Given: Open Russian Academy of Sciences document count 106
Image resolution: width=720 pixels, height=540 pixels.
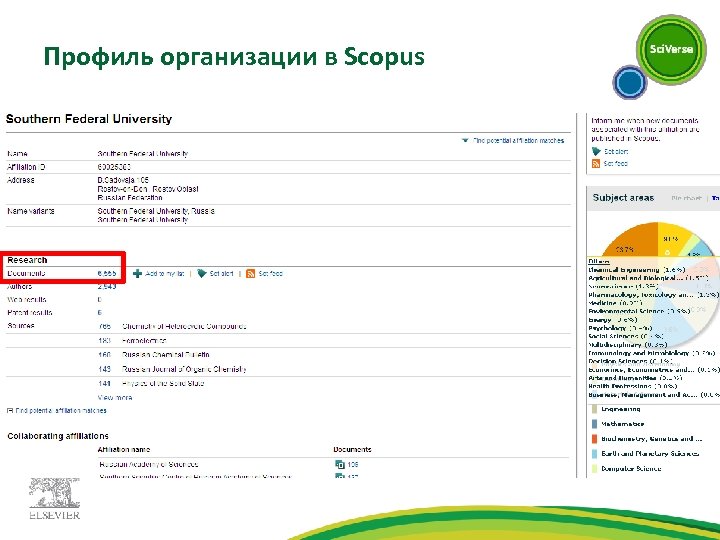Looking at the screenshot, I should tap(353, 465).
